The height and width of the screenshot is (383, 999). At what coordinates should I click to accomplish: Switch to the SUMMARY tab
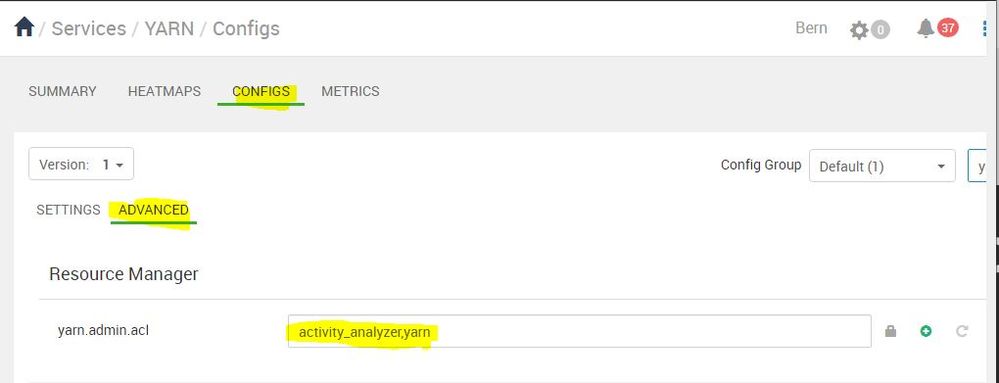(x=62, y=91)
